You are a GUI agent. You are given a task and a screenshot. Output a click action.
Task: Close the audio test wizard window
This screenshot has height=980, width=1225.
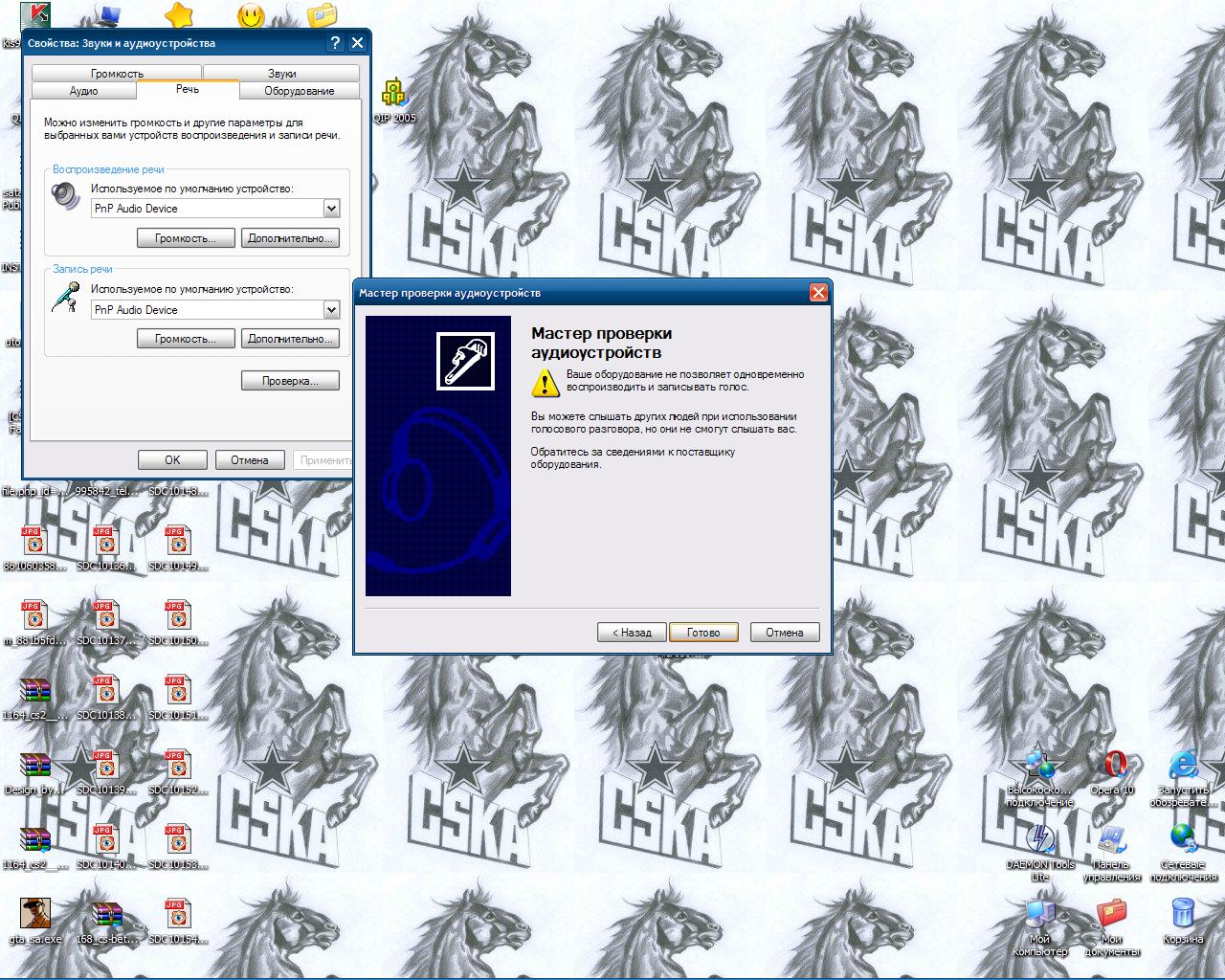click(818, 293)
